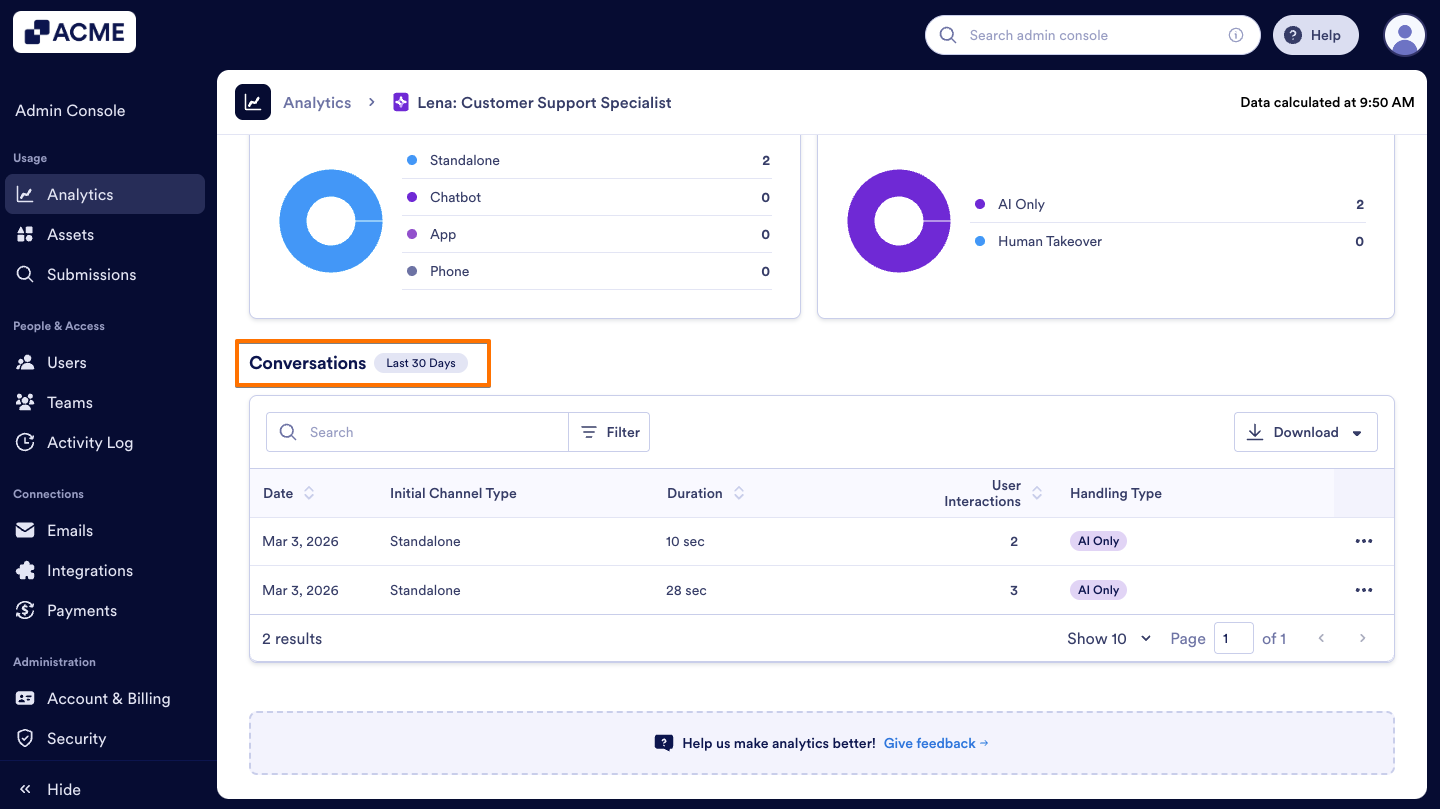The height and width of the screenshot is (809, 1440).
Task: Open the Give feedback link
Action: pyautogui.click(x=929, y=743)
